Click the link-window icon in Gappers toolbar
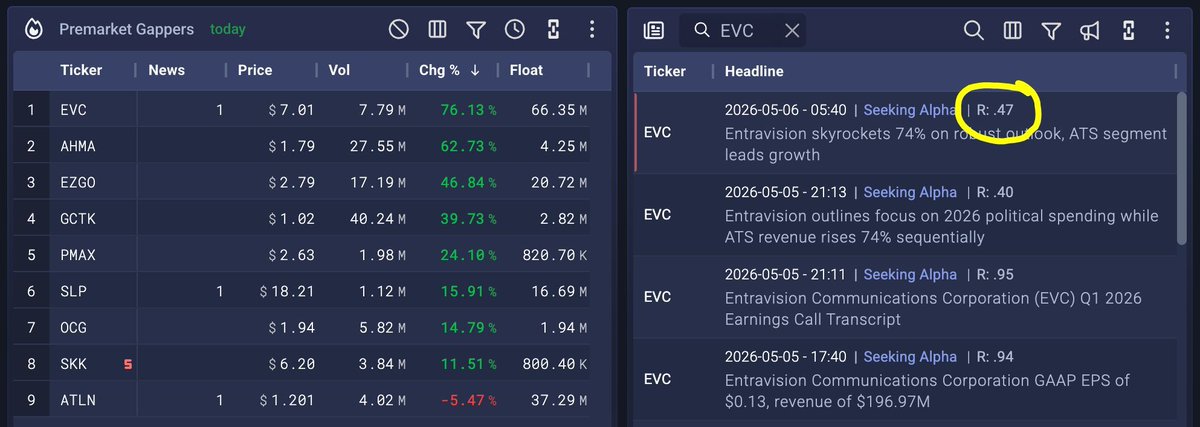Screen dimensions: 1200x427 tap(553, 30)
